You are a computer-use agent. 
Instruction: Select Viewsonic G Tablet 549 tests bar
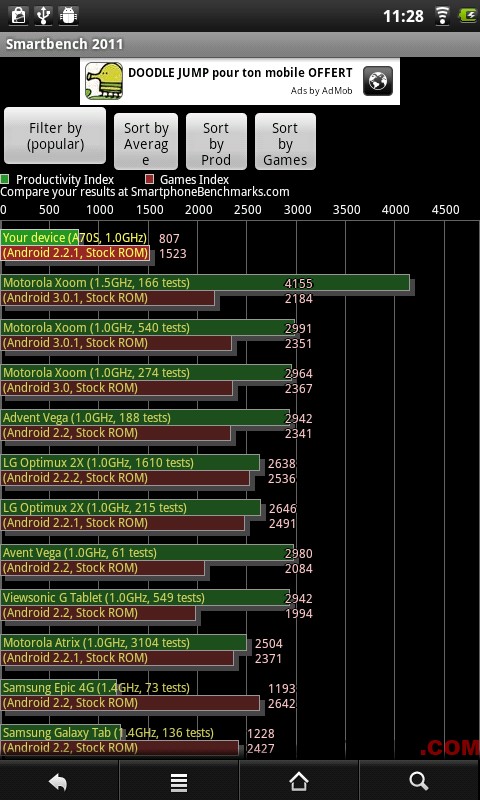(x=145, y=597)
